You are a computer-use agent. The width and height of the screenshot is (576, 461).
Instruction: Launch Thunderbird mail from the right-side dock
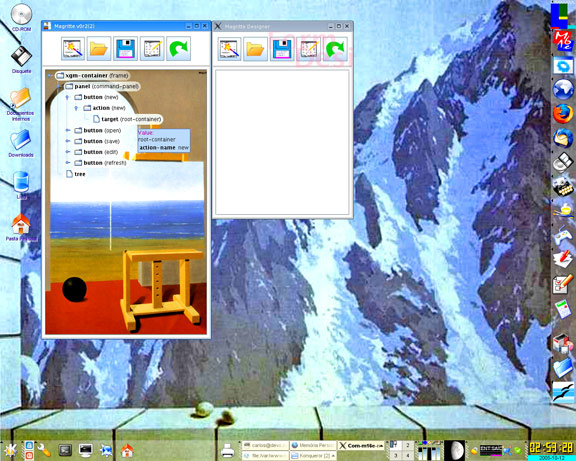[x=563, y=137]
